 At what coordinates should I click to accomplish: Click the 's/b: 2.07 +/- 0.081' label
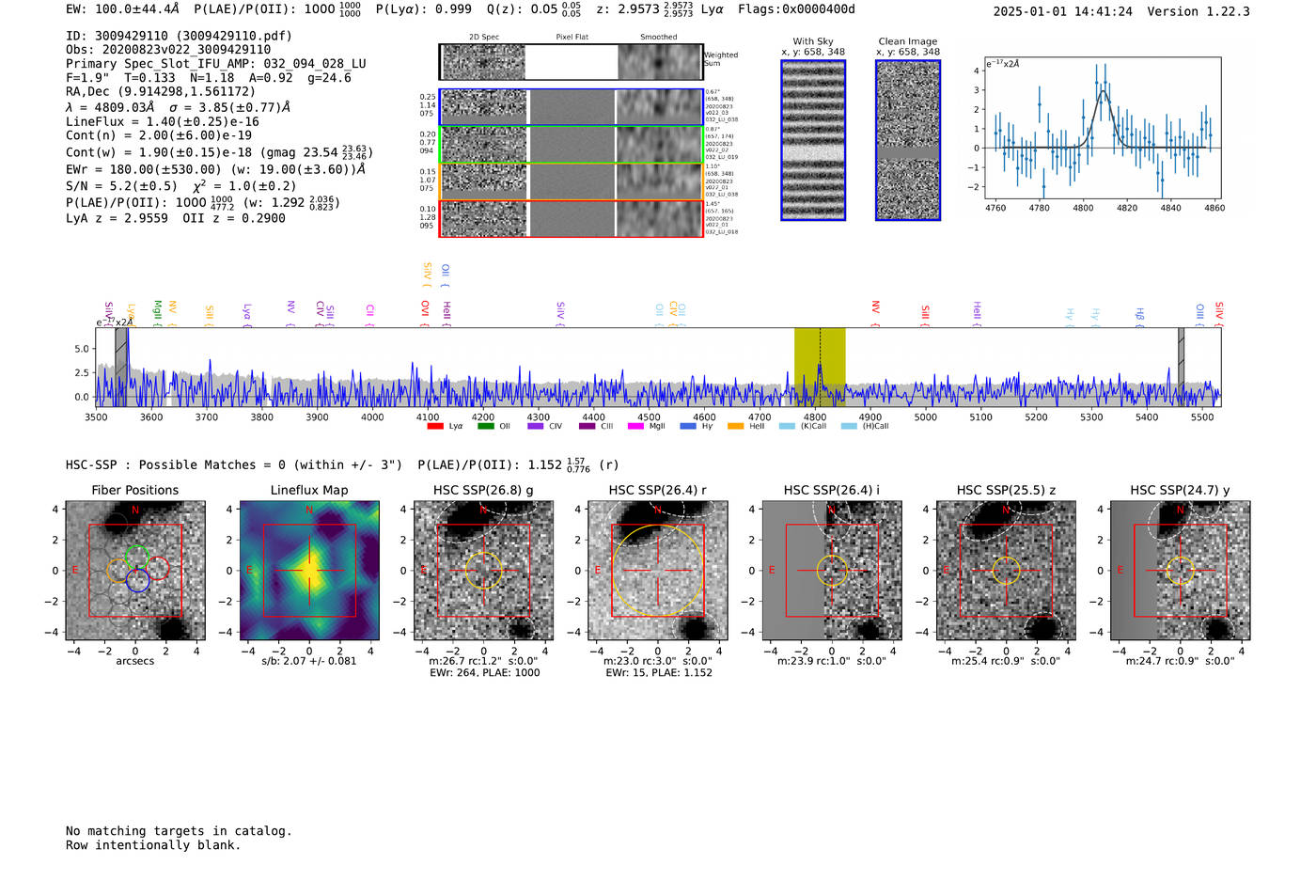(309, 661)
